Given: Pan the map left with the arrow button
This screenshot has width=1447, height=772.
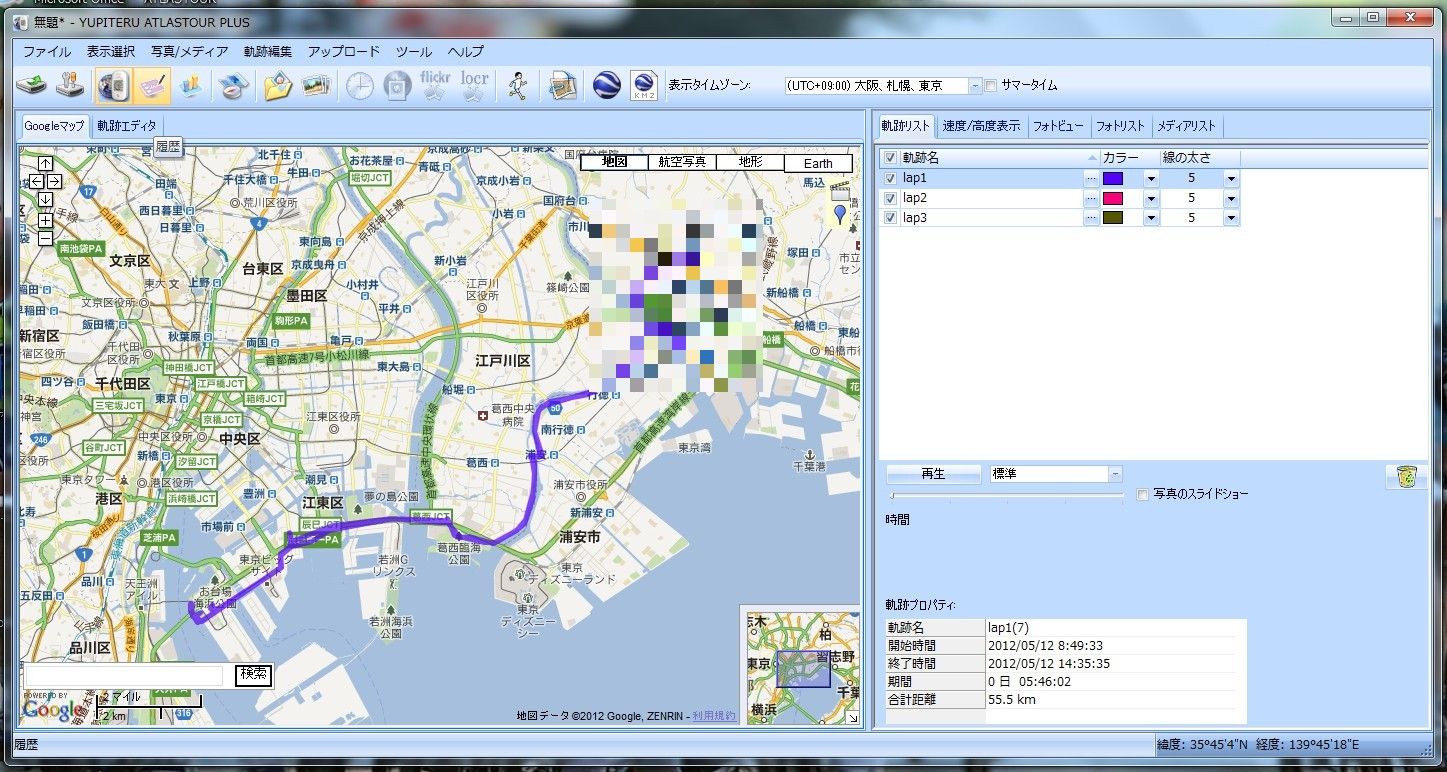Looking at the screenshot, I should [x=36, y=181].
